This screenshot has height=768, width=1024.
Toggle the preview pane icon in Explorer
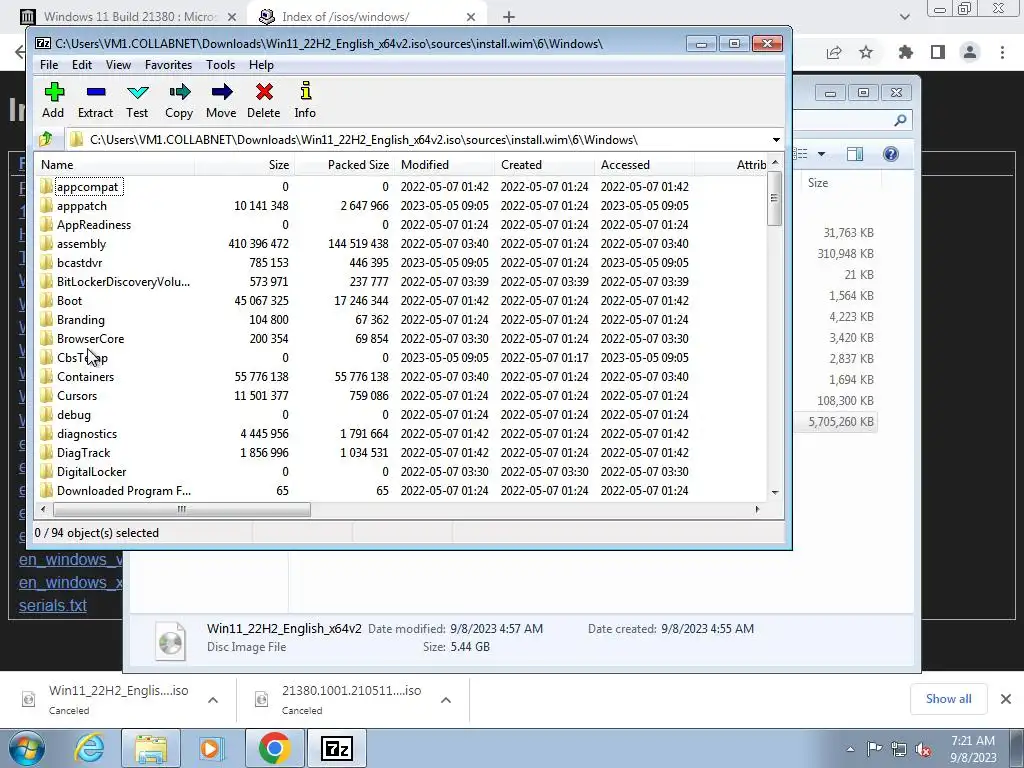pyautogui.click(x=855, y=154)
